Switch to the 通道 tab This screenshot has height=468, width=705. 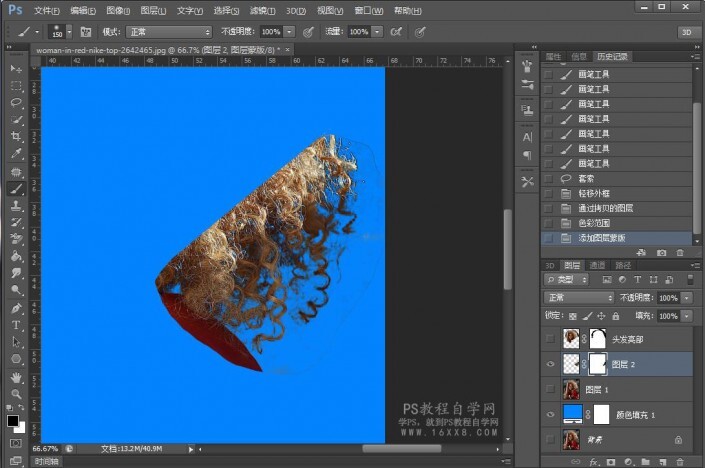598,265
